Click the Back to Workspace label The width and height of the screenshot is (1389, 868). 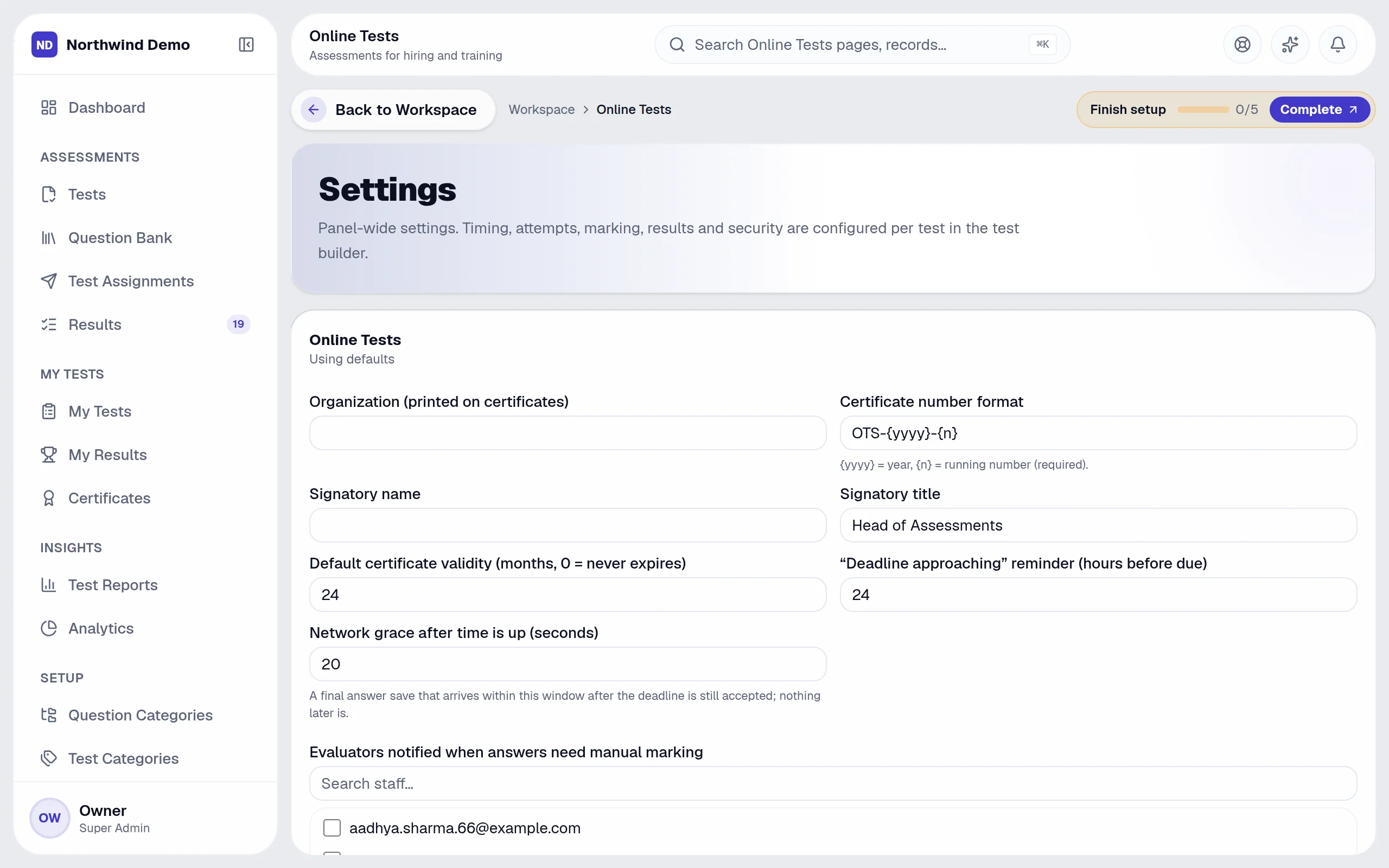click(406, 110)
